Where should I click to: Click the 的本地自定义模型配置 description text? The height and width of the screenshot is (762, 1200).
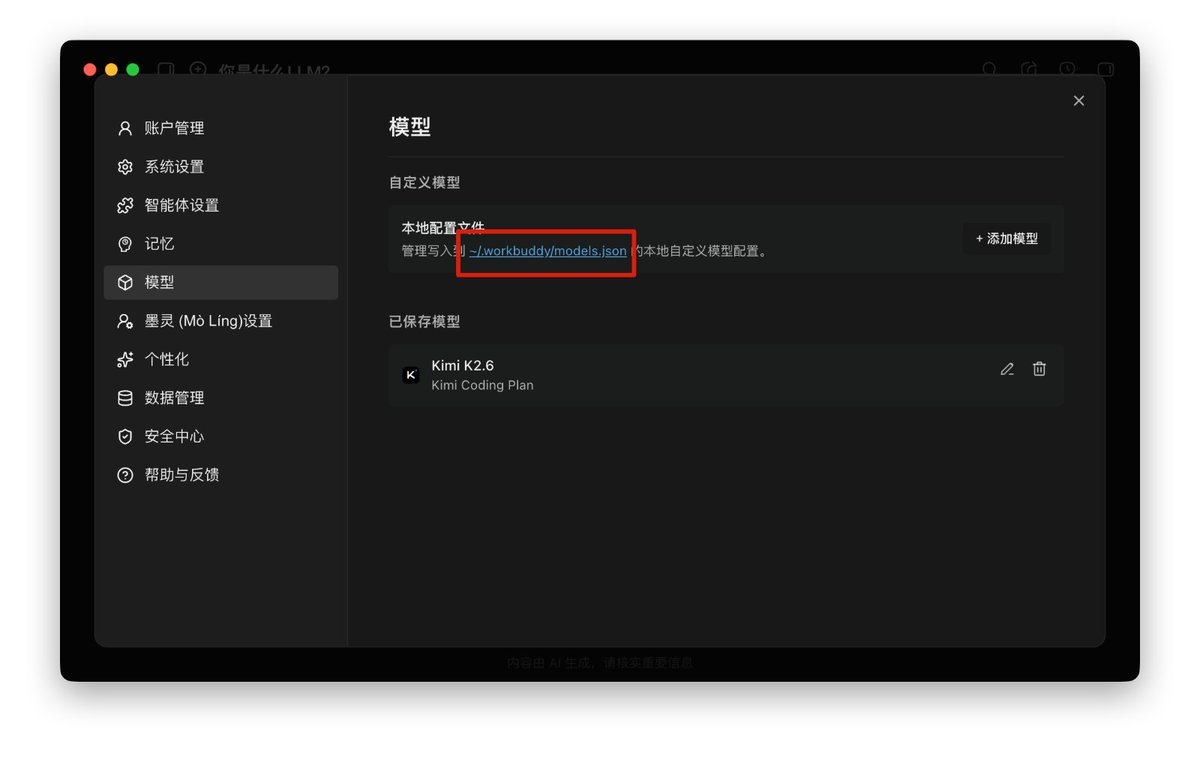[698, 251]
